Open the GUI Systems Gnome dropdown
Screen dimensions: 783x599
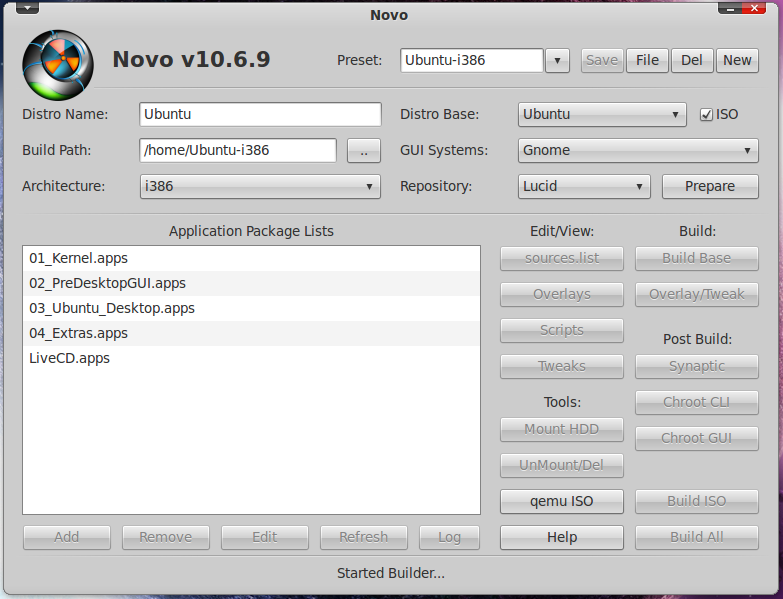[638, 151]
